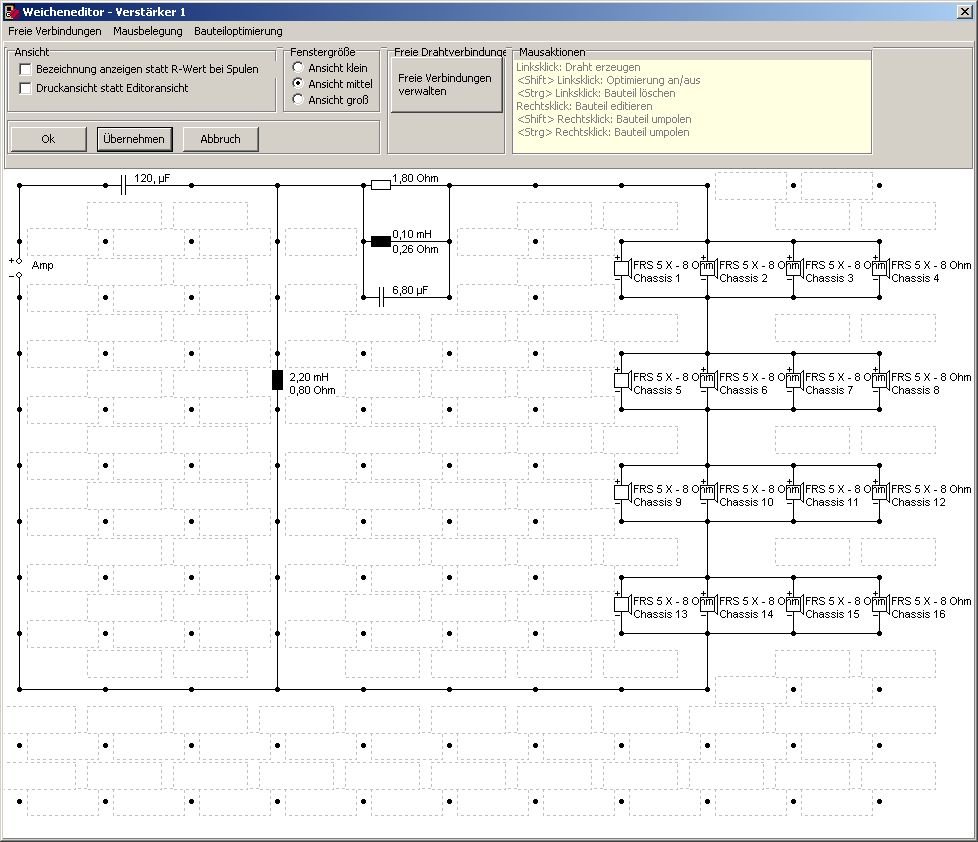Screen dimensions: 978x842
Task: Click the Amp plus terminal
Action: 19,261
